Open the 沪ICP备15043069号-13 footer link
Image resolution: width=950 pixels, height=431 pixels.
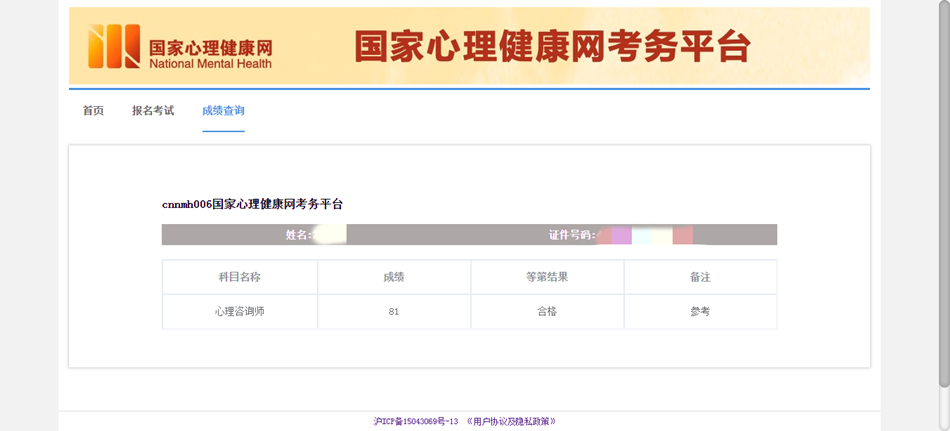click(416, 421)
